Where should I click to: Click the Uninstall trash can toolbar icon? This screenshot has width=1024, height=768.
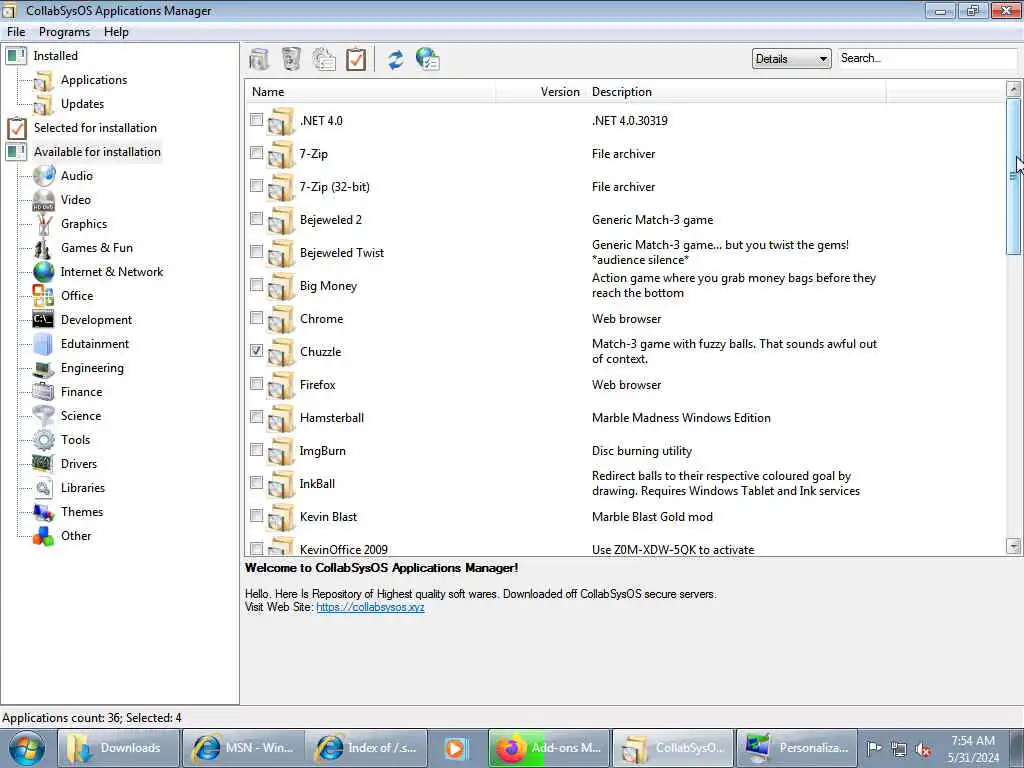tap(291, 59)
